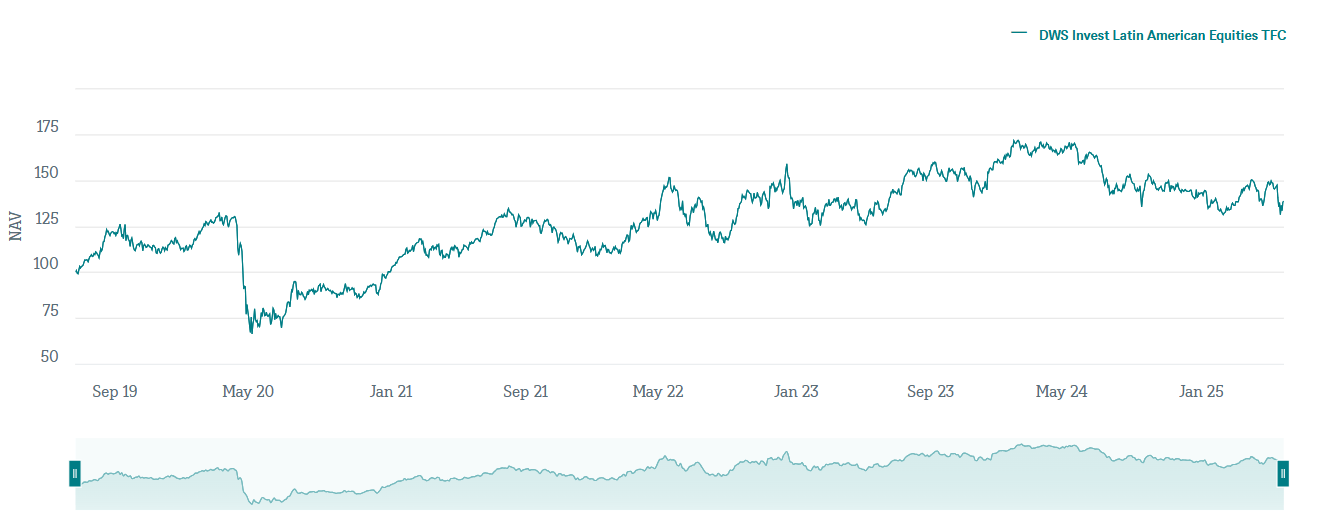This screenshot has width=1318, height=523.
Task: Select the Jan 25 x-axis label
Action: pos(1201,392)
